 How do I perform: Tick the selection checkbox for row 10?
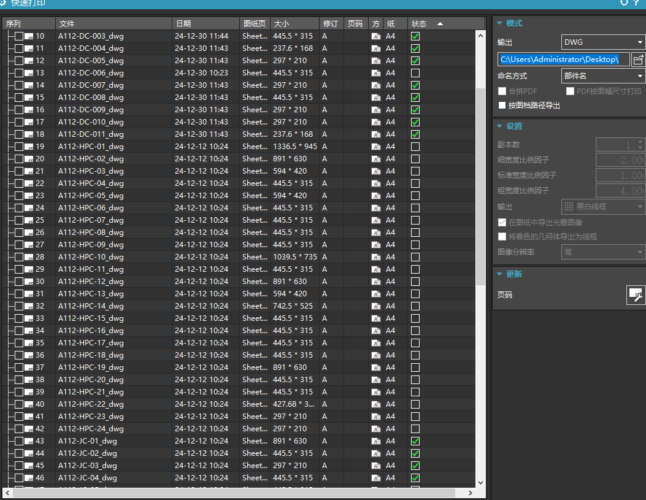click(x=18, y=36)
